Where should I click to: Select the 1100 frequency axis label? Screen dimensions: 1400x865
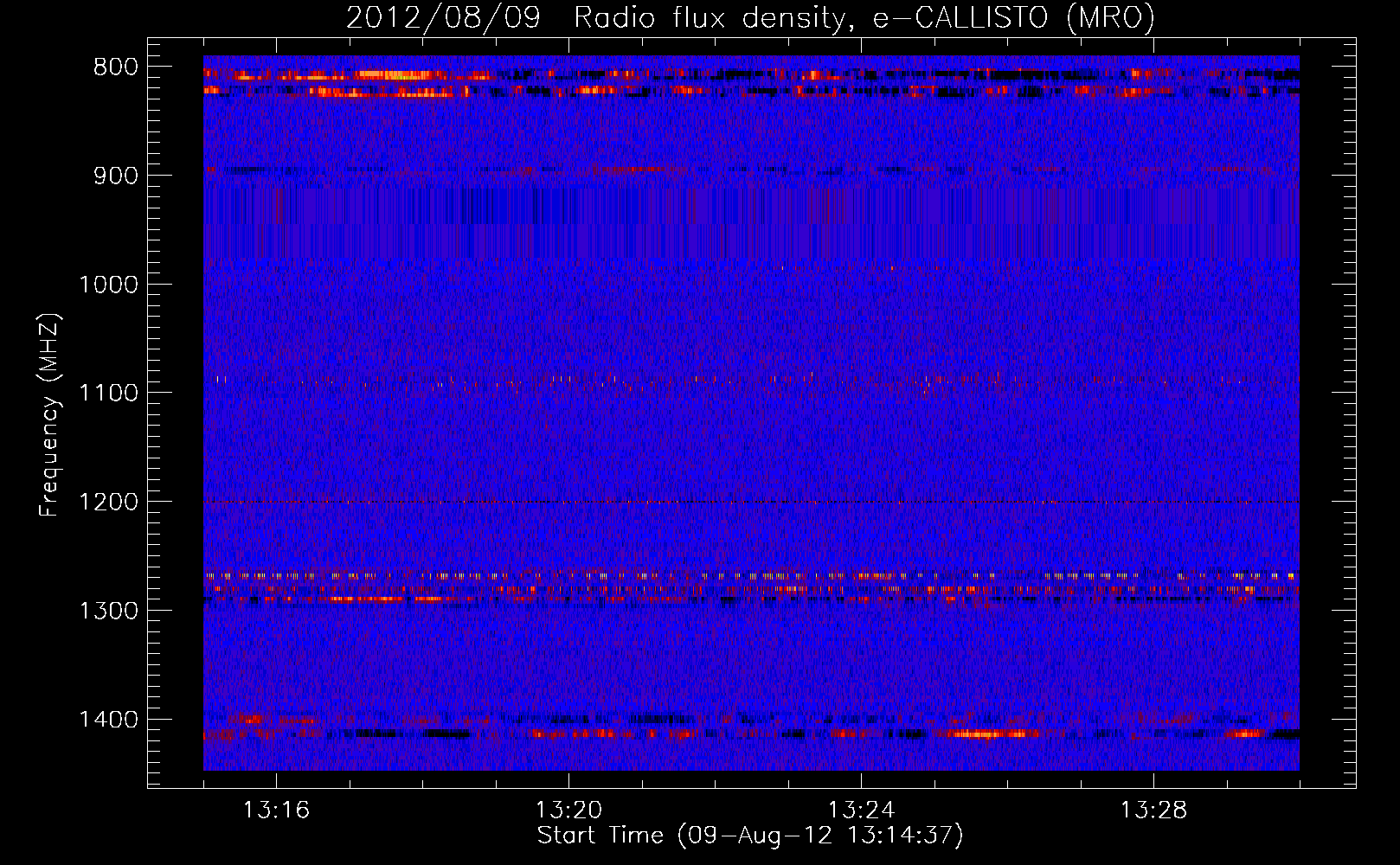[109, 394]
